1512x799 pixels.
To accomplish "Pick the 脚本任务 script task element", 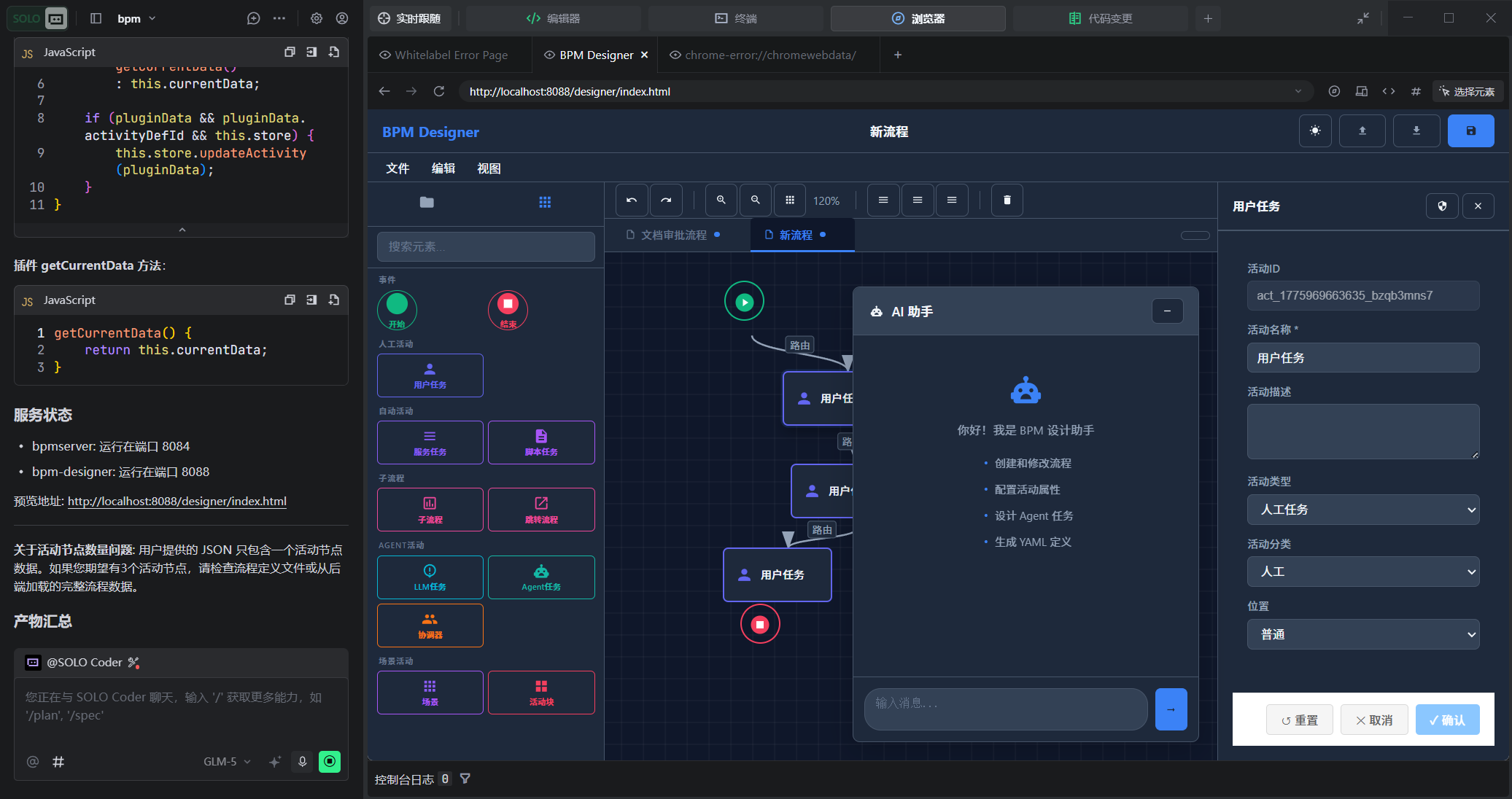I will (540, 443).
